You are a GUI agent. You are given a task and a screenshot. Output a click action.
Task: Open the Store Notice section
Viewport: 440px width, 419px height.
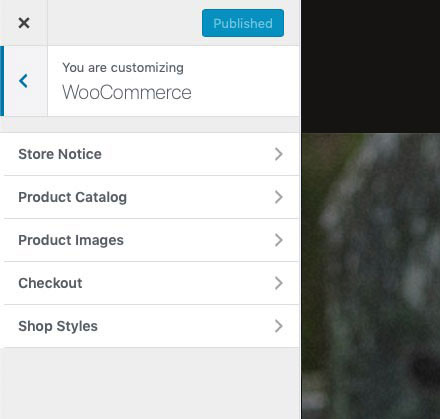click(150, 154)
